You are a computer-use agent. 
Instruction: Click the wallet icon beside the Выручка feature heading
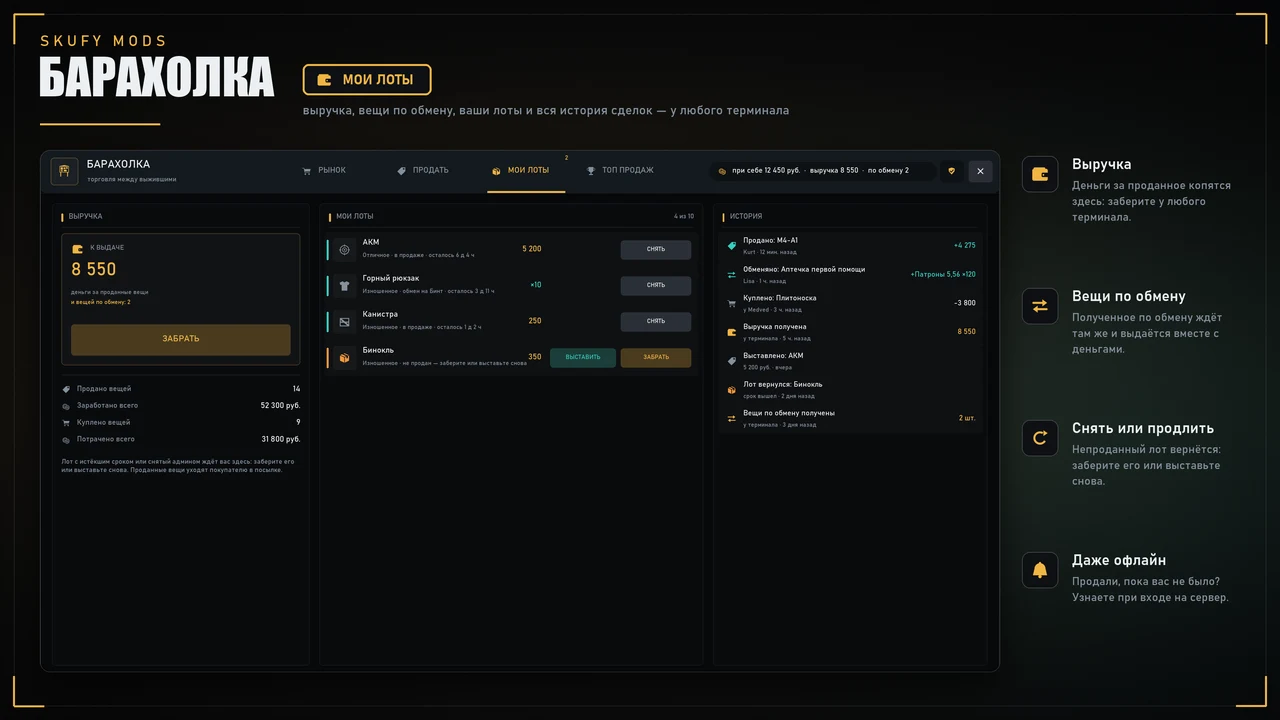pyautogui.click(x=1040, y=174)
